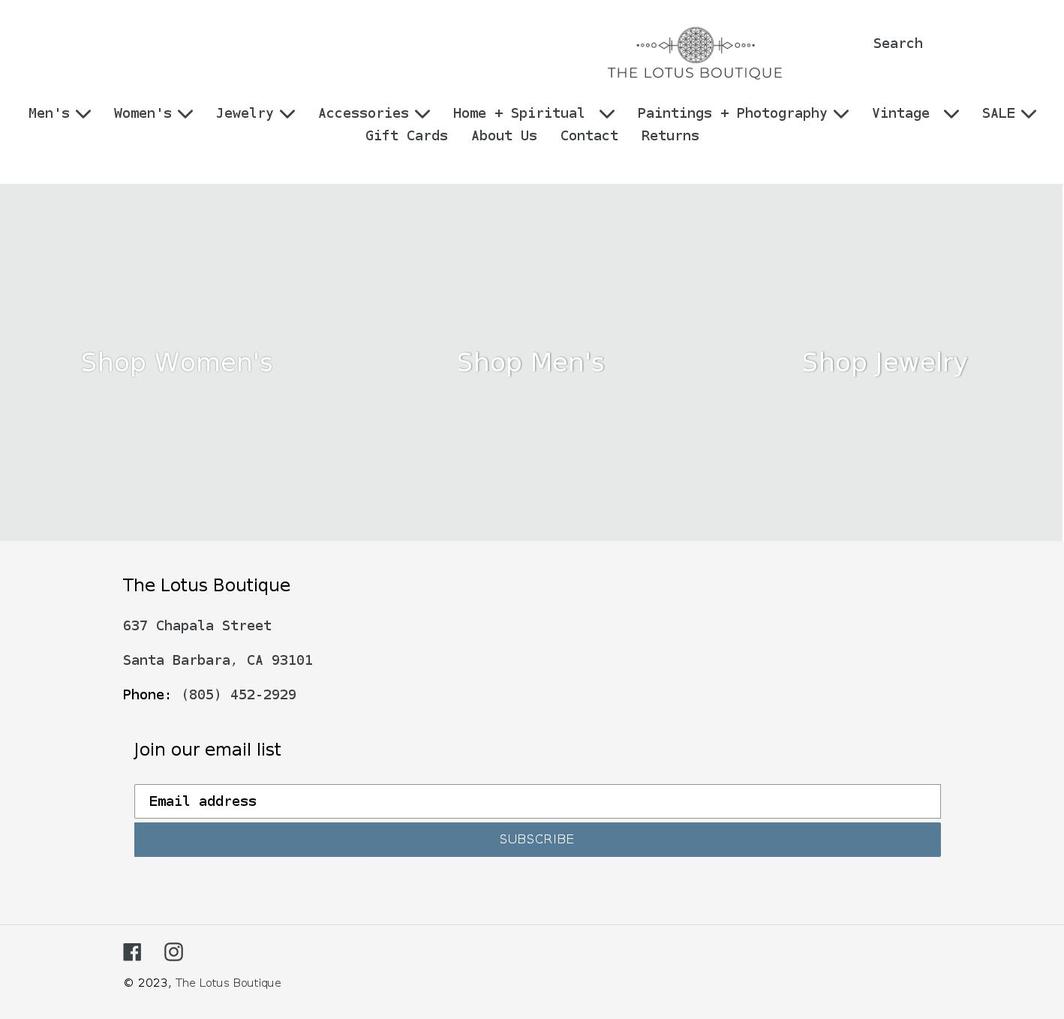Open the Search link in header
Screen dimensions: 1064x1019
pyautogui.click(x=898, y=43)
